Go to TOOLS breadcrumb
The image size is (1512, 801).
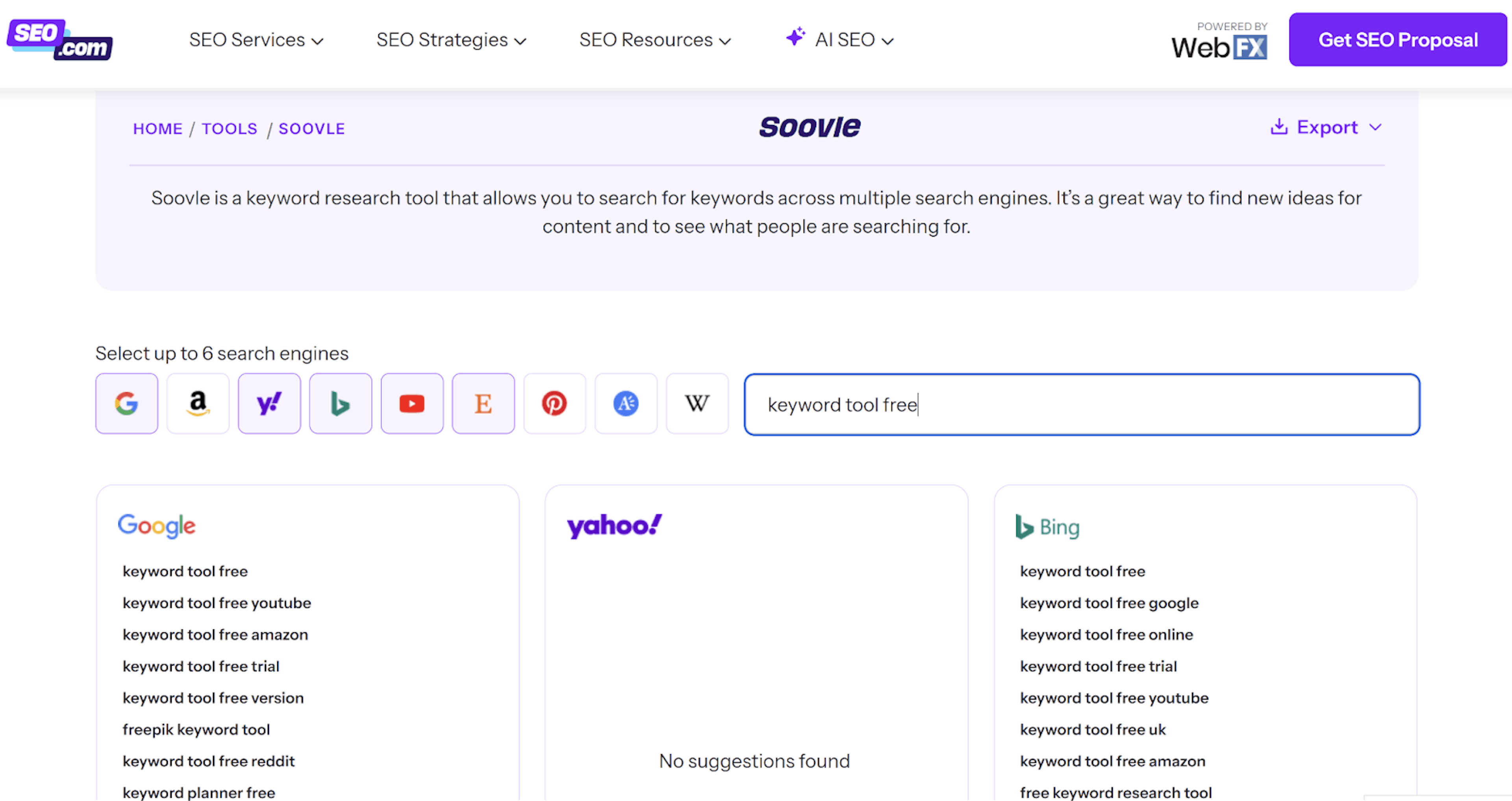(230, 129)
